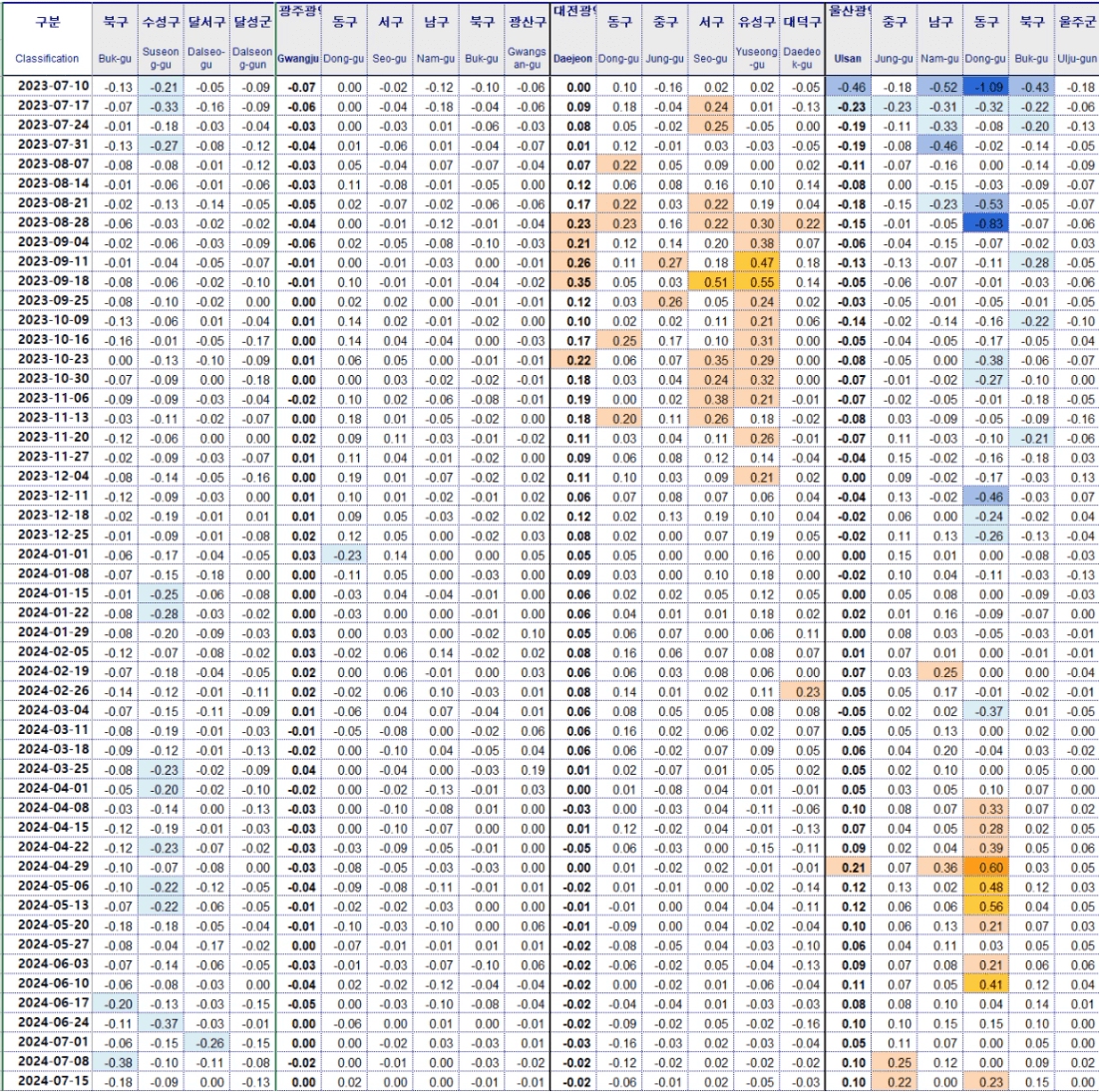Click the -0.26 cell in 2024-07-01 row
Viewport: 1099px width, 1092px height.
[206, 1042]
